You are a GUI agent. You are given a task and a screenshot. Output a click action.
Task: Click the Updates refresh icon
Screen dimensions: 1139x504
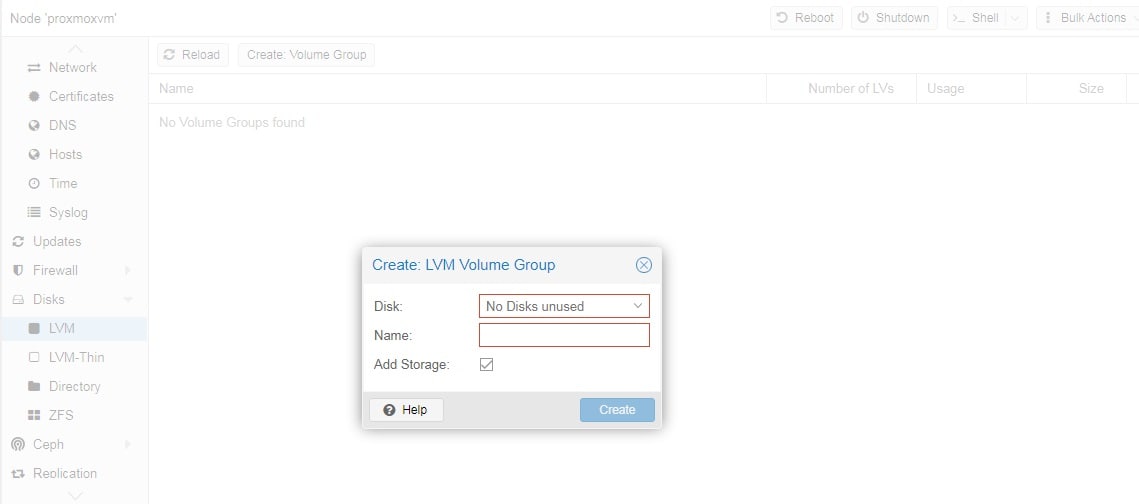[x=18, y=241]
